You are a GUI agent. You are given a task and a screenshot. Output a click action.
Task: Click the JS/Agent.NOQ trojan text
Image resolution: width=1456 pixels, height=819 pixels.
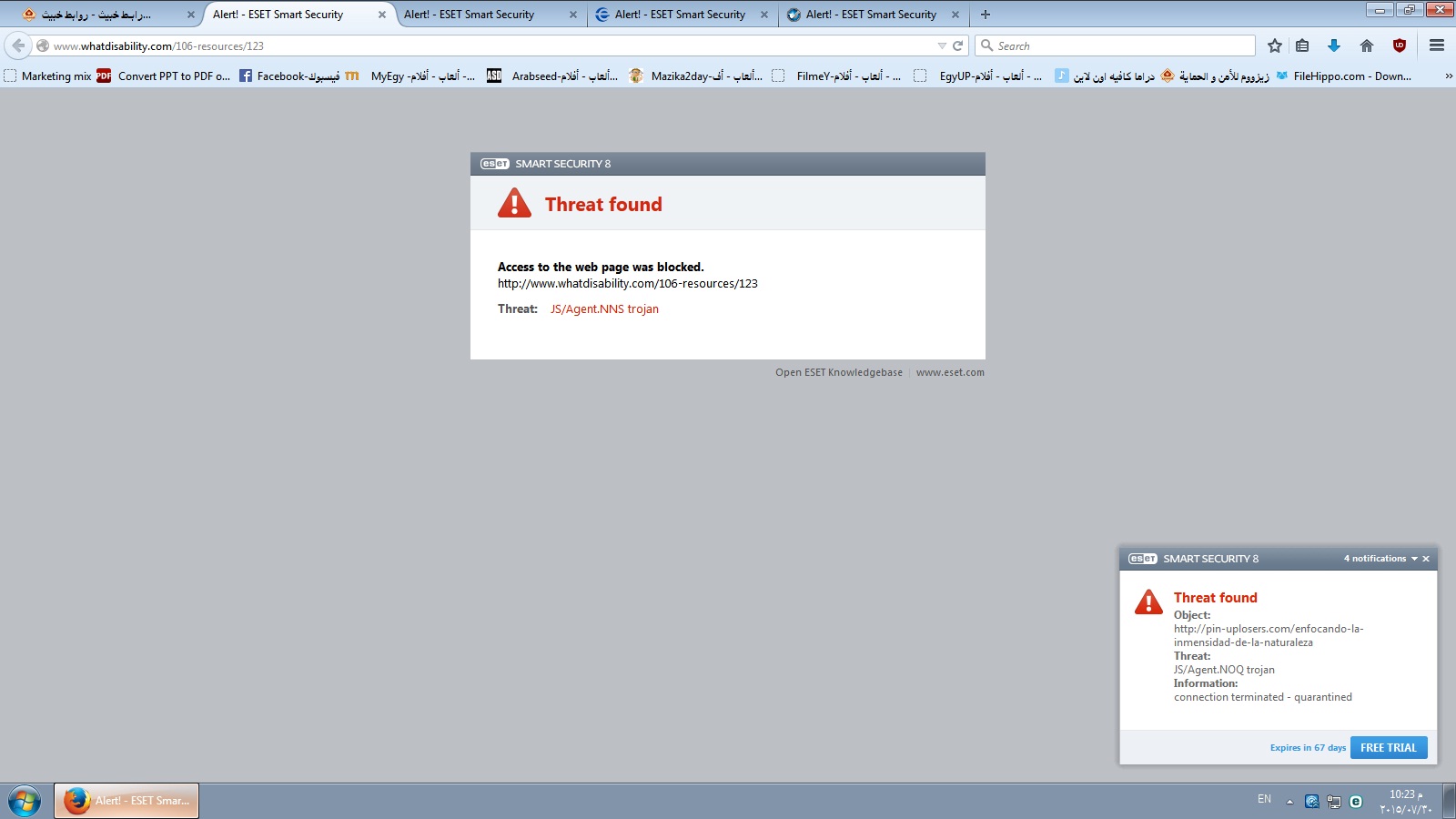click(x=1224, y=670)
